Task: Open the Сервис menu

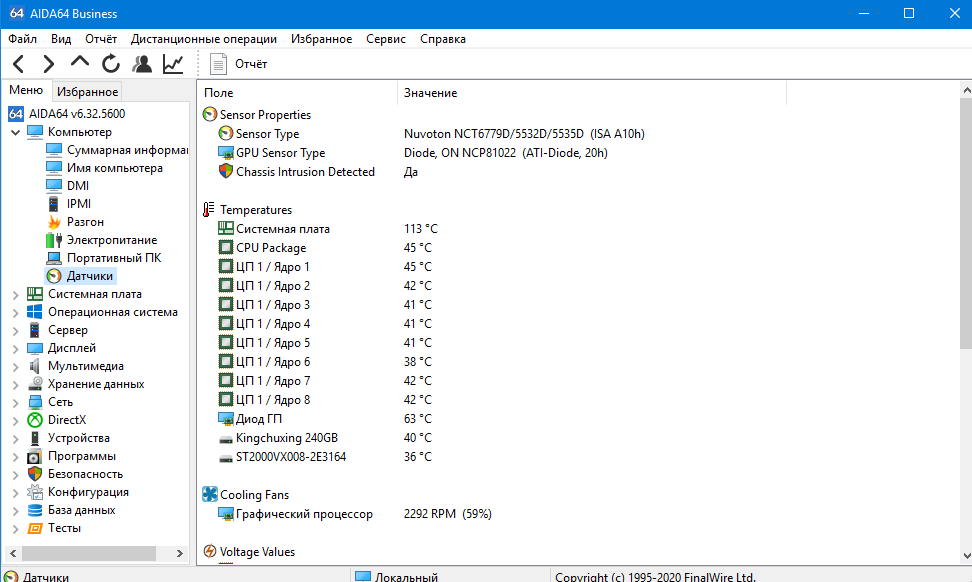Action: pyautogui.click(x=386, y=39)
